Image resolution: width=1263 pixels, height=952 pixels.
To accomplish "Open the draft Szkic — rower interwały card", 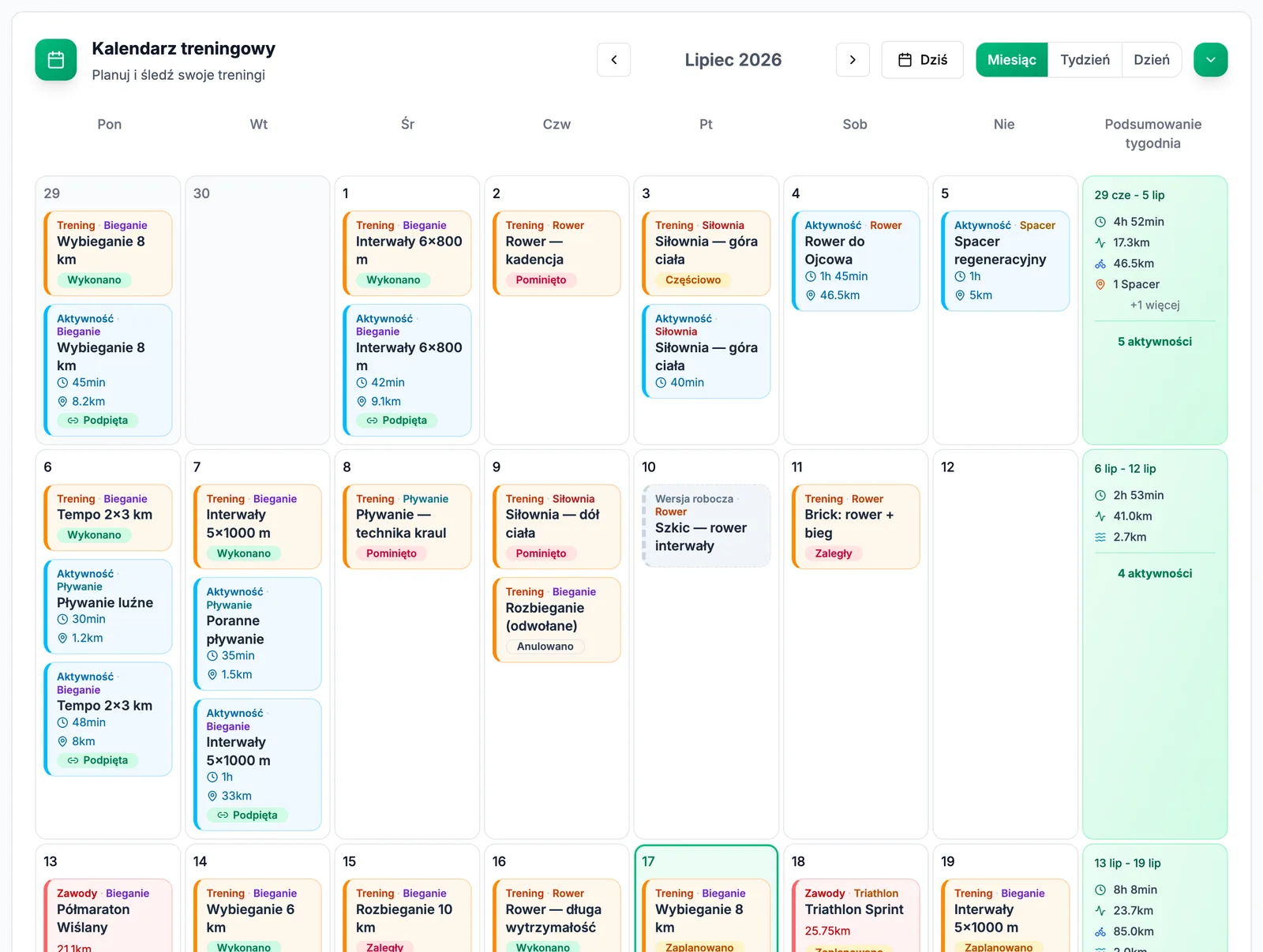I will coord(706,526).
